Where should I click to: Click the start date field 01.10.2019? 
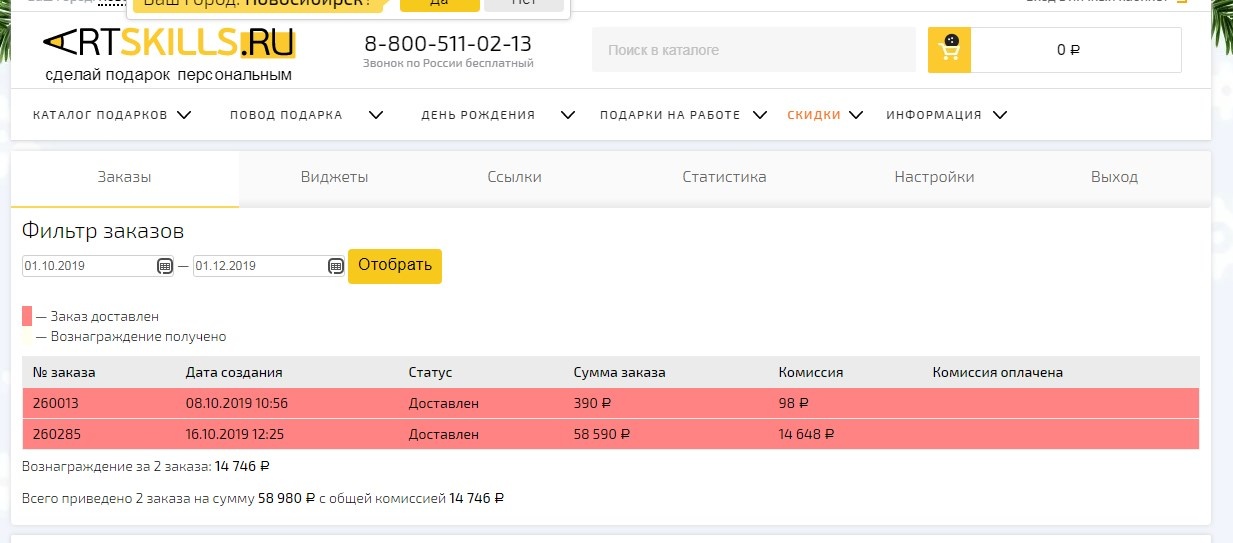pos(88,266)
